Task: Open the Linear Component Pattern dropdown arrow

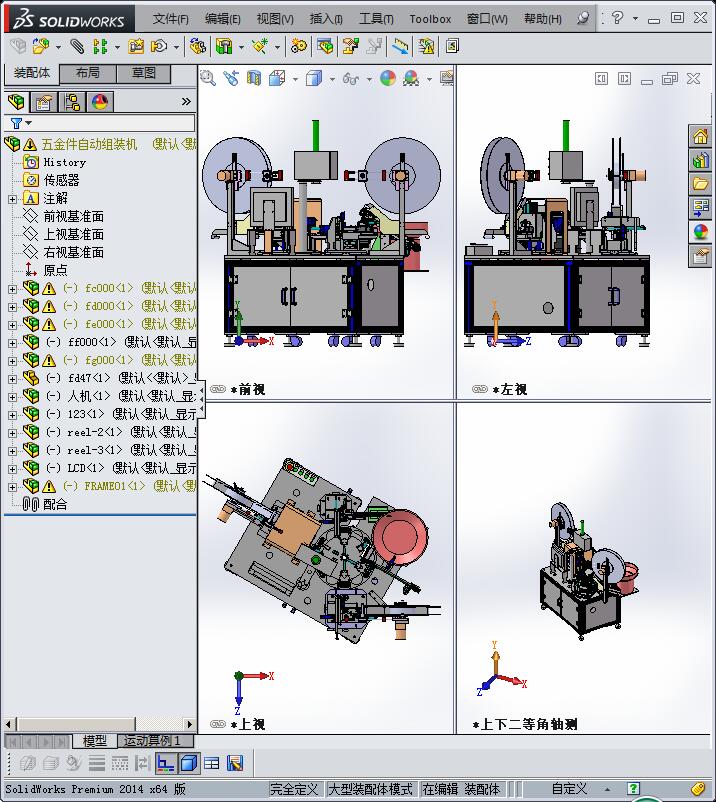Action: point(117,48)
